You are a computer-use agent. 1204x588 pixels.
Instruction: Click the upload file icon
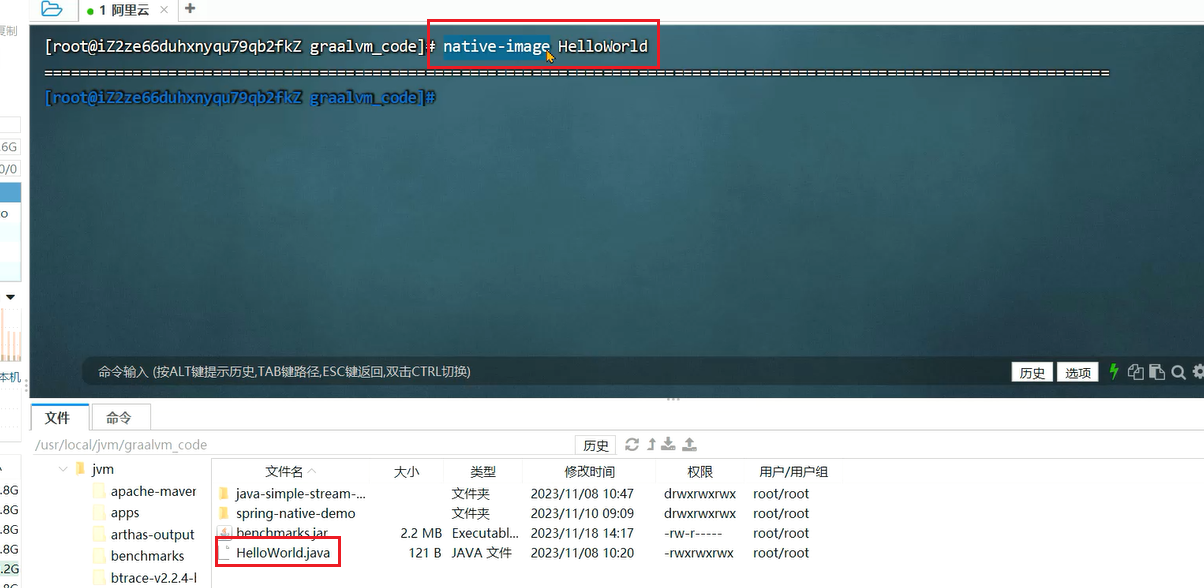coord(689,445)
